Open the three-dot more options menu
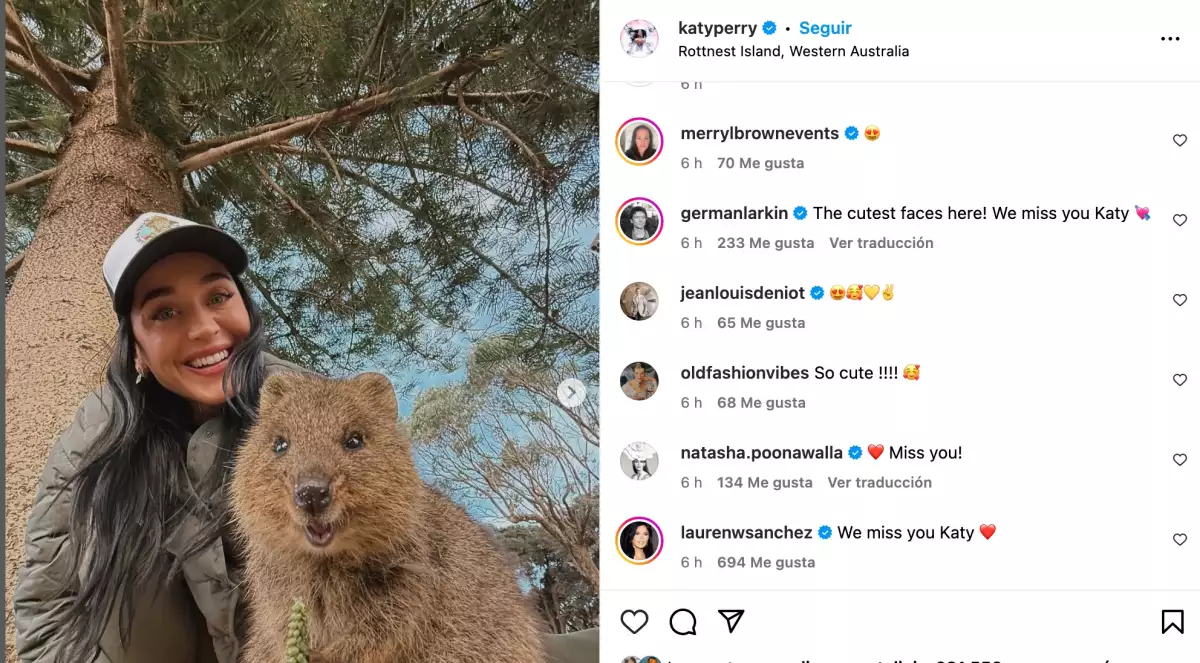The image size is (1200, 663). [x=1170, y=39]
